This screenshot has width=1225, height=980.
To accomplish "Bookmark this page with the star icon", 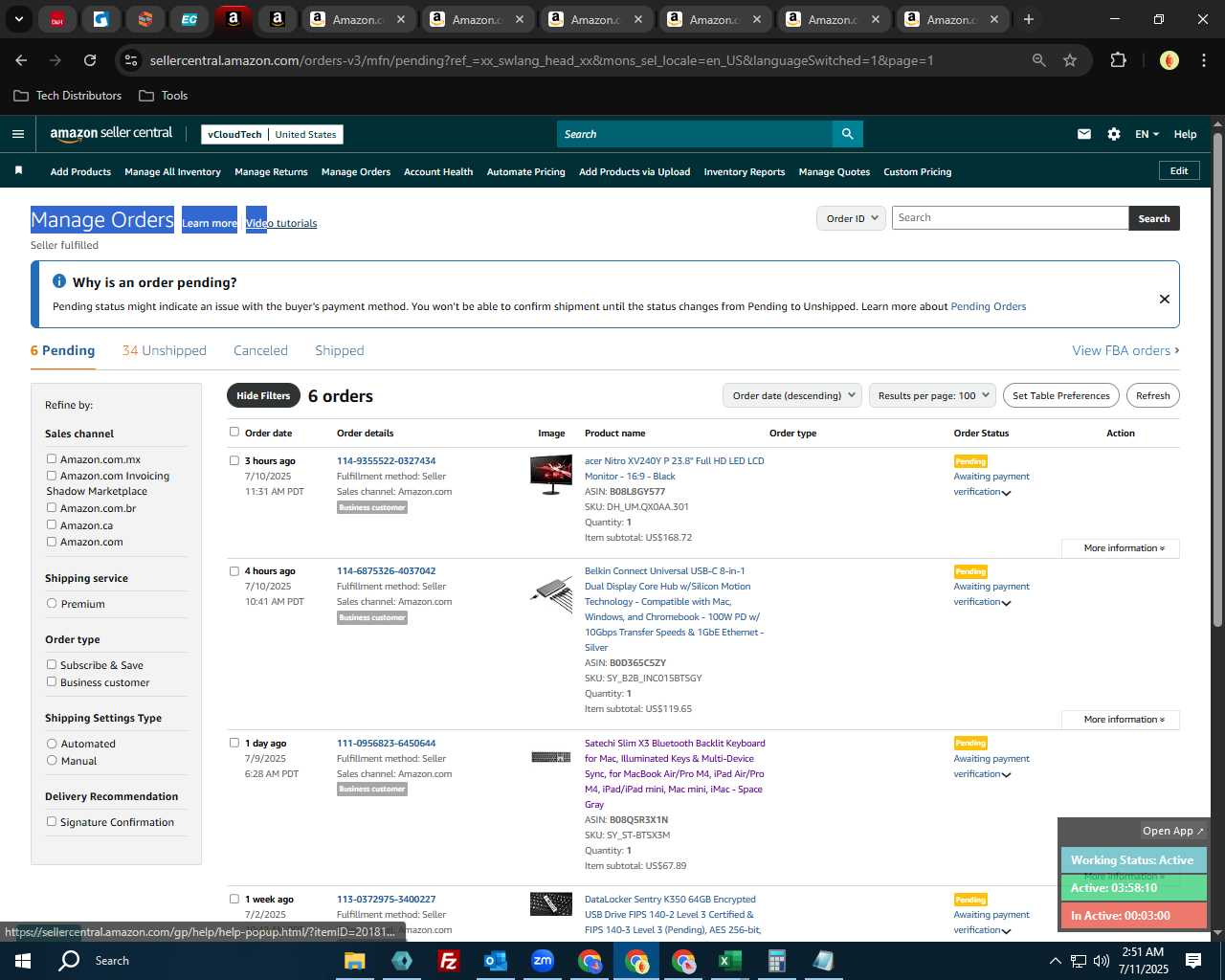I will coord(1070,60).
